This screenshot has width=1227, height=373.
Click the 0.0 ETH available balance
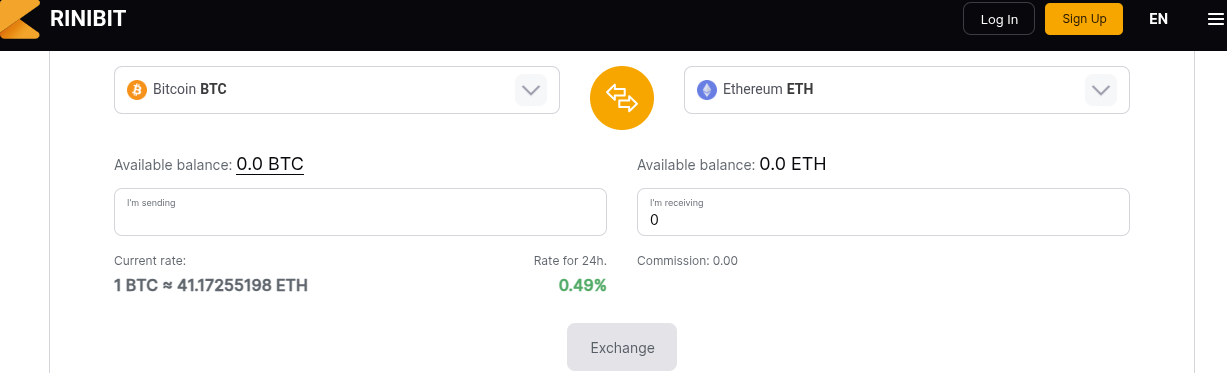(793, 164)
